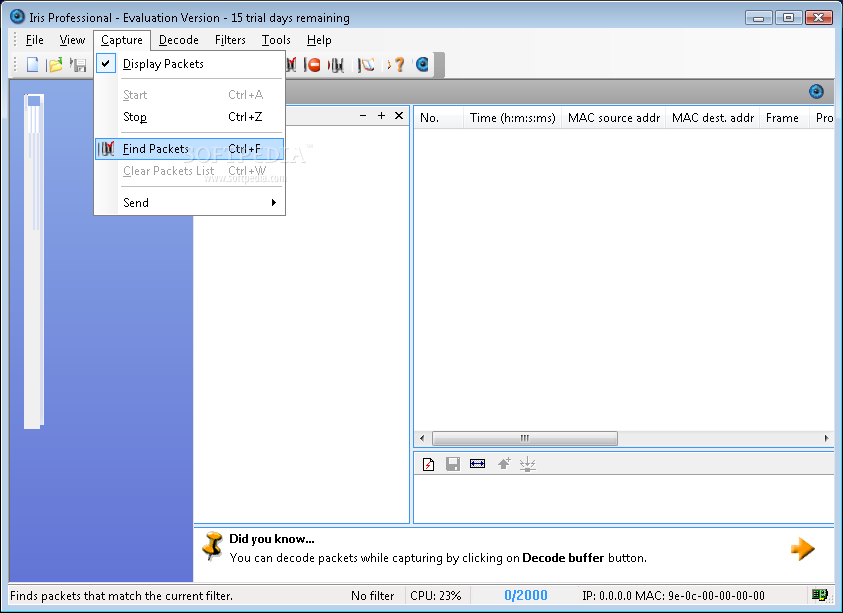This screenshot has height=613, width=843.
Task: Choose Stop from the Capture menu
Action: (x=189, y=117)
